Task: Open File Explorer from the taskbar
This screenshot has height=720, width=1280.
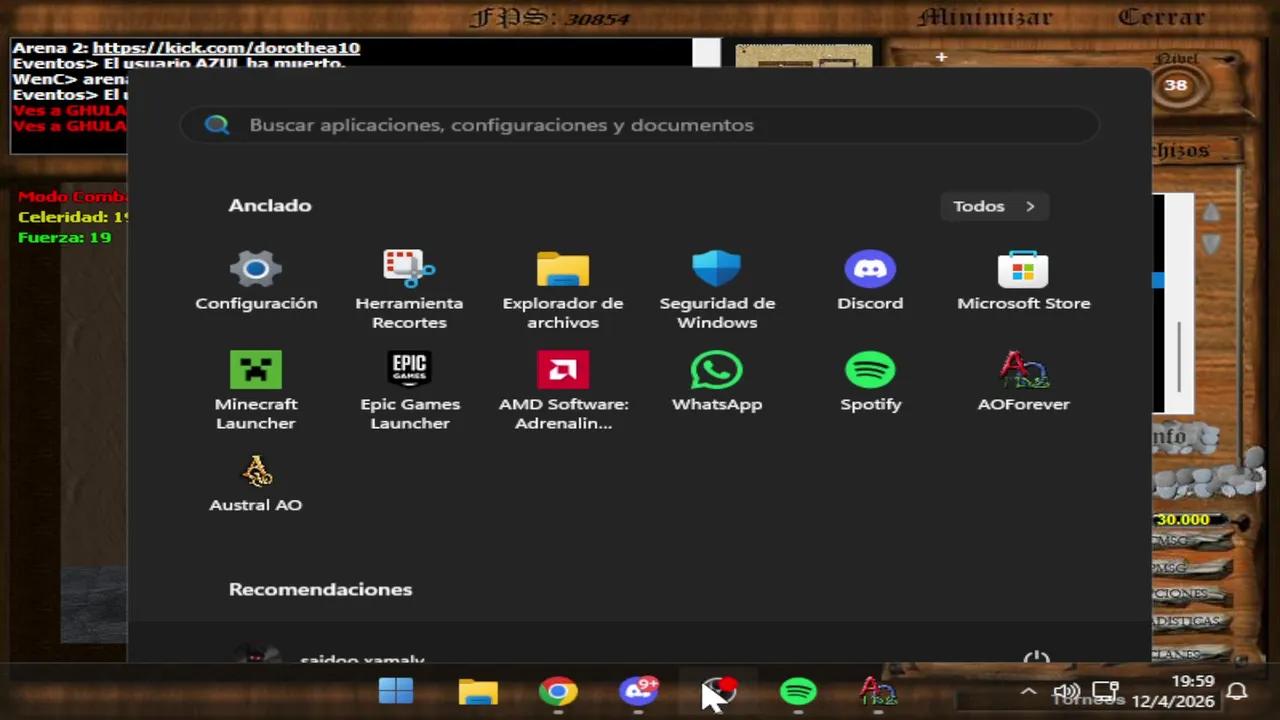Action: (x=478, y=691)
